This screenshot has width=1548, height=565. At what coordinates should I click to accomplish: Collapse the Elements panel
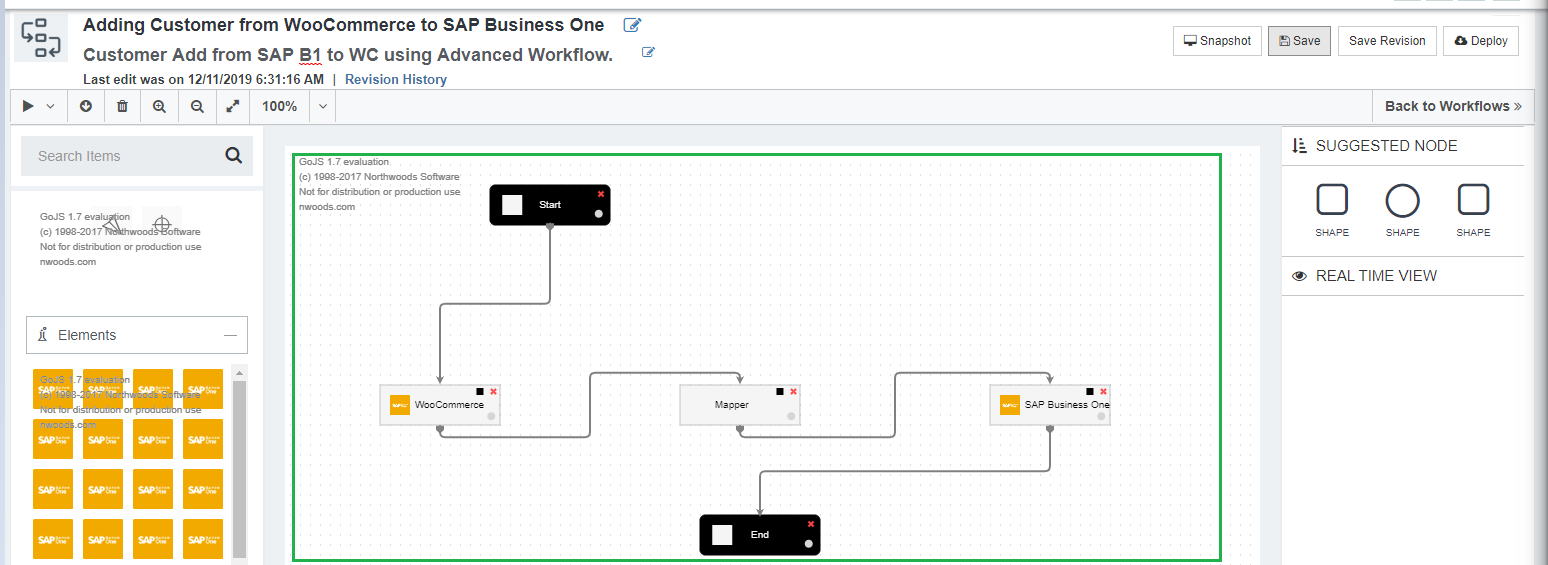230,336
